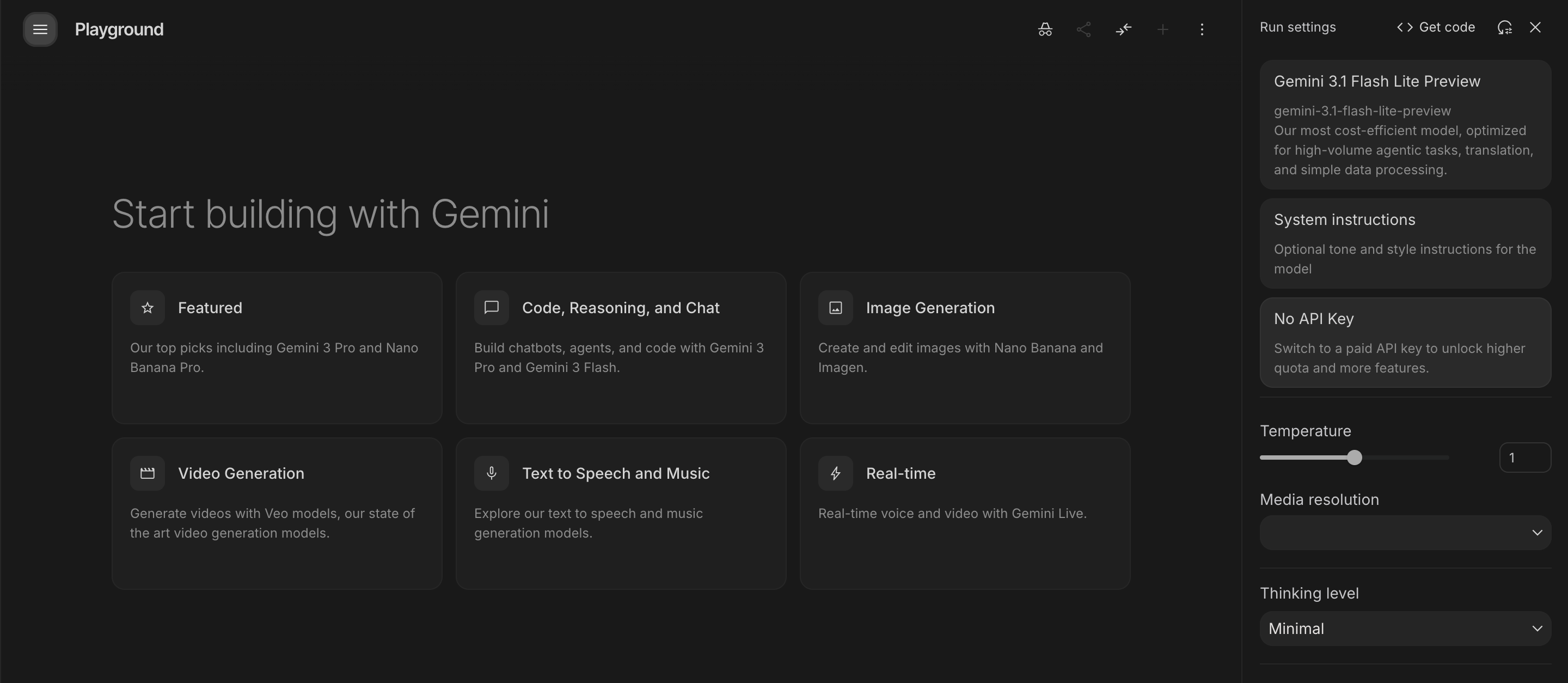
Task: Click the compare mode arrows icon
Action: 1123,29
